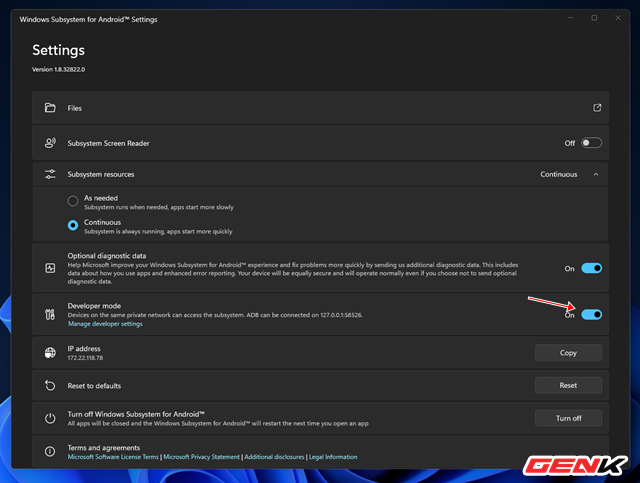Click the Reset to defaults arrow icon
The width and height of the screenshot is (640, 483).
click(x=50, y=385)
